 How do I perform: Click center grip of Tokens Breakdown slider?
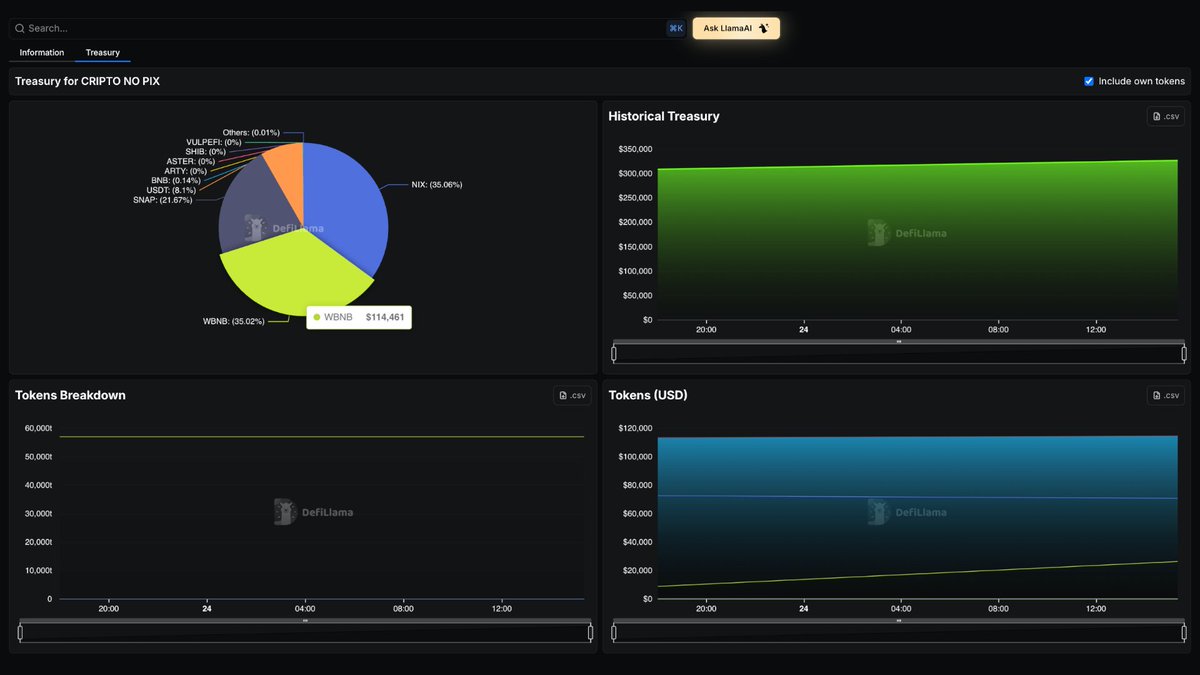tap(305, 620)
